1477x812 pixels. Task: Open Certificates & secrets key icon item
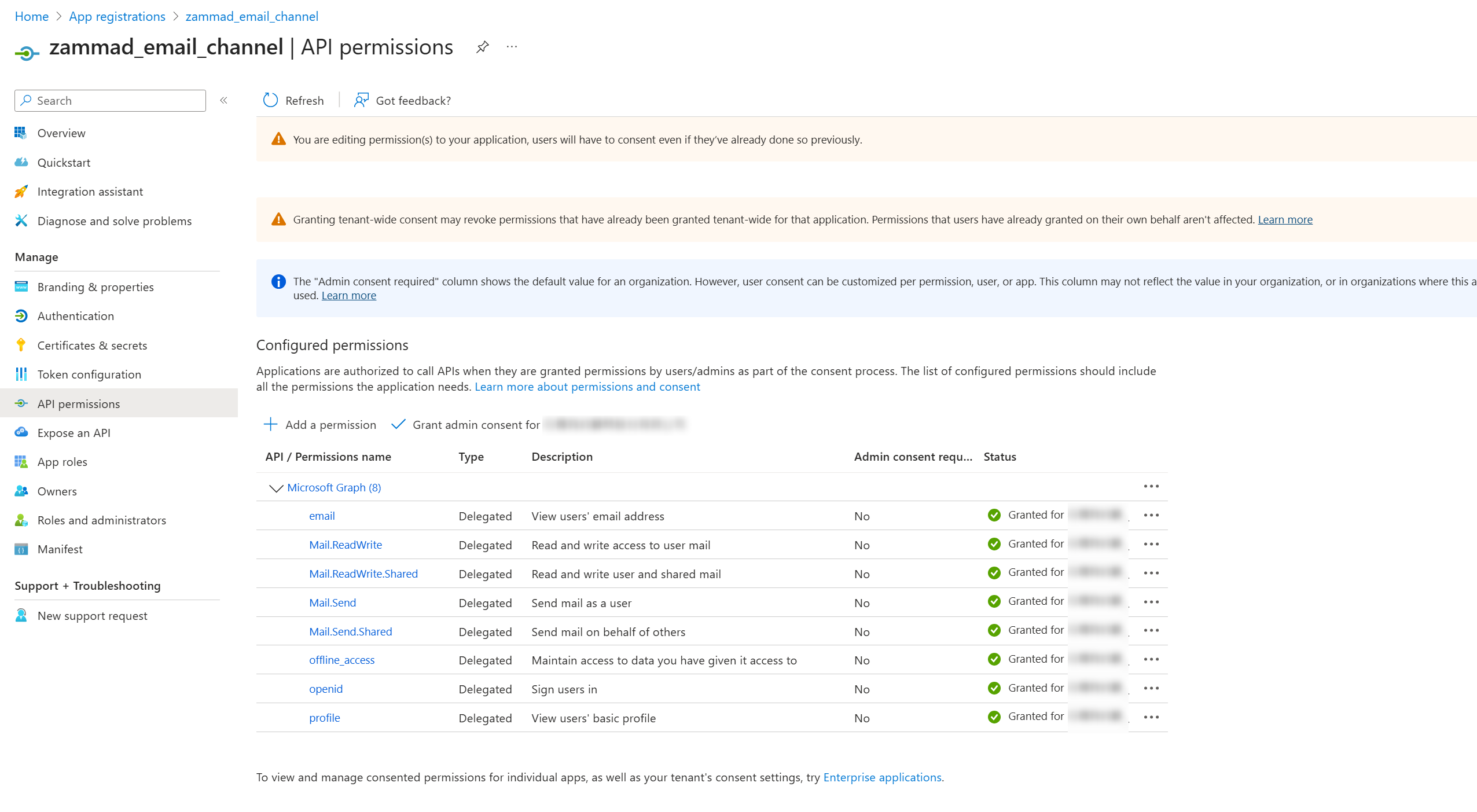(21, 345)
